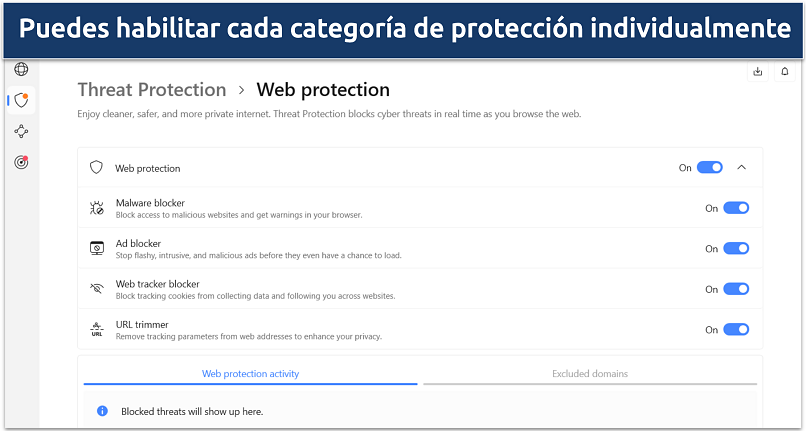Screen dimensions: 806x431
Task: Turn off the main Web protection toggle
Action: click(710, 168)
